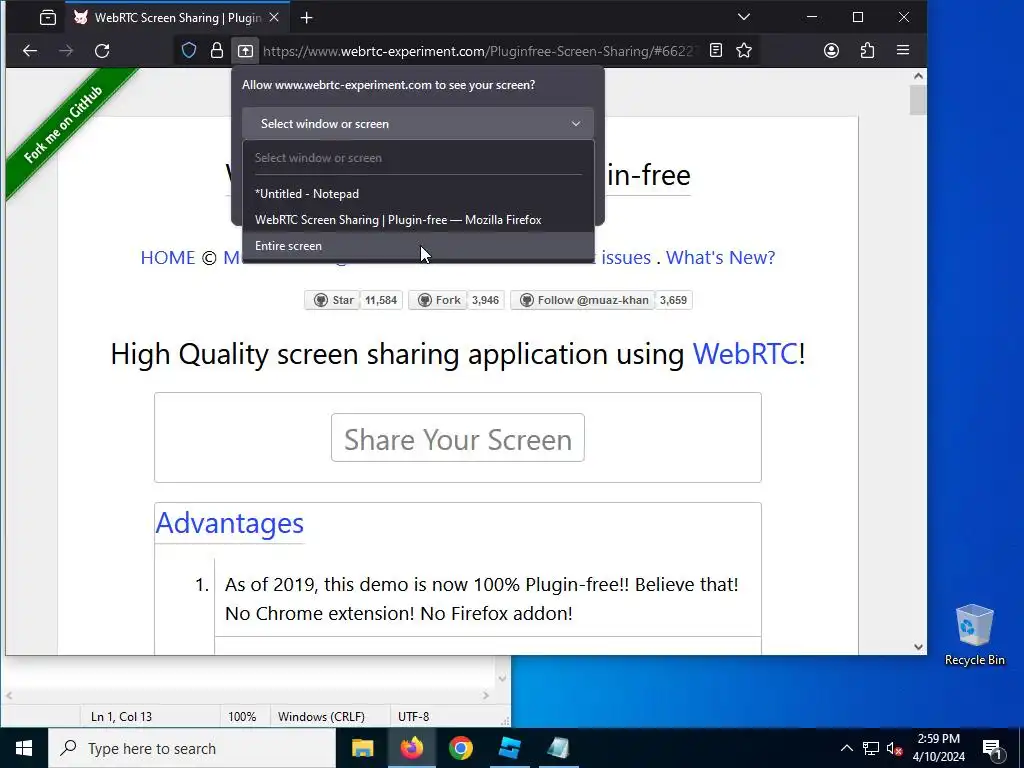The image size is (1024, 768).
Task: Click the 3,946 fork count
Action: point(485,300)
